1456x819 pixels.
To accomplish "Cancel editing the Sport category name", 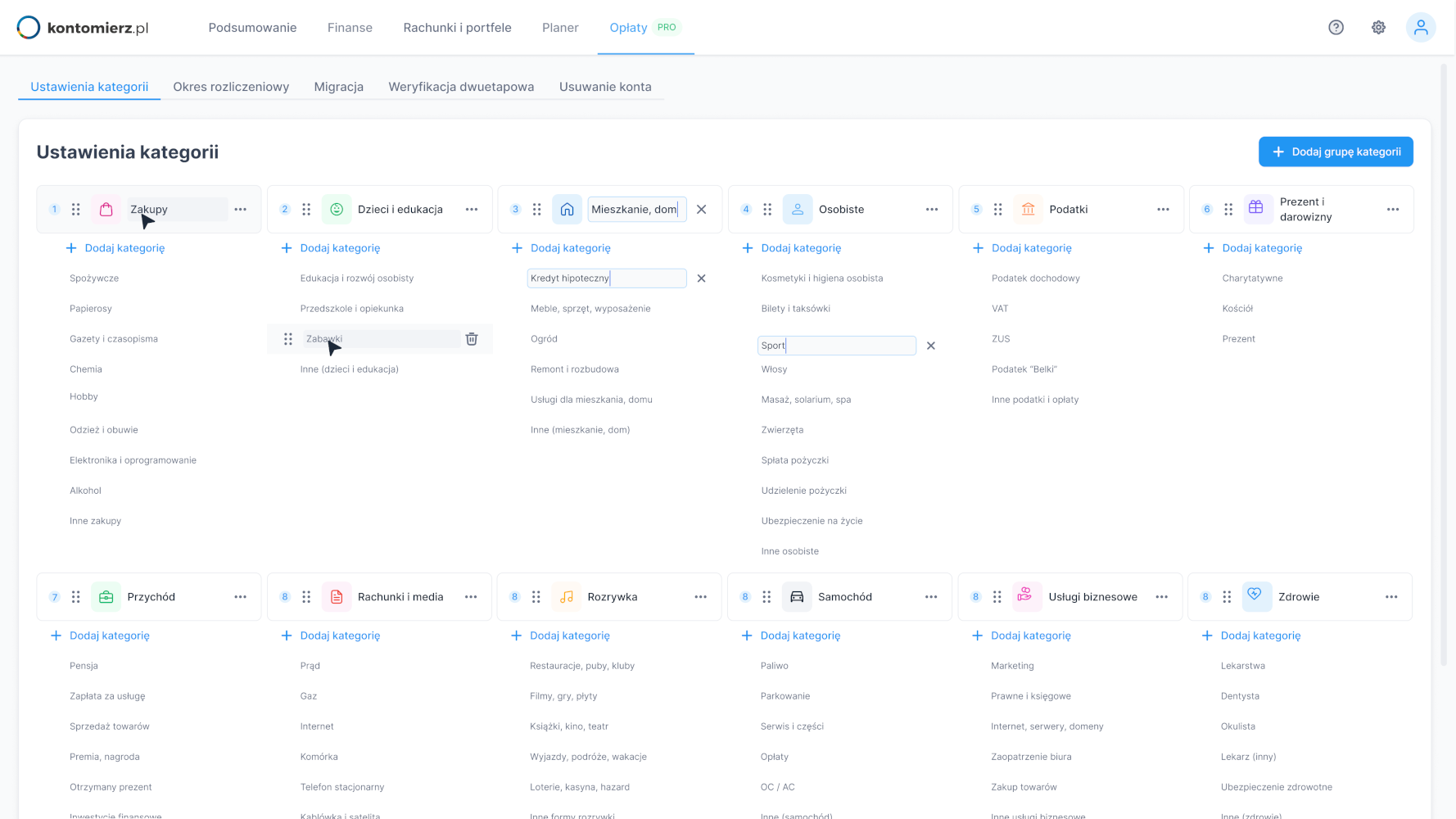I will [x=930, y=346].
